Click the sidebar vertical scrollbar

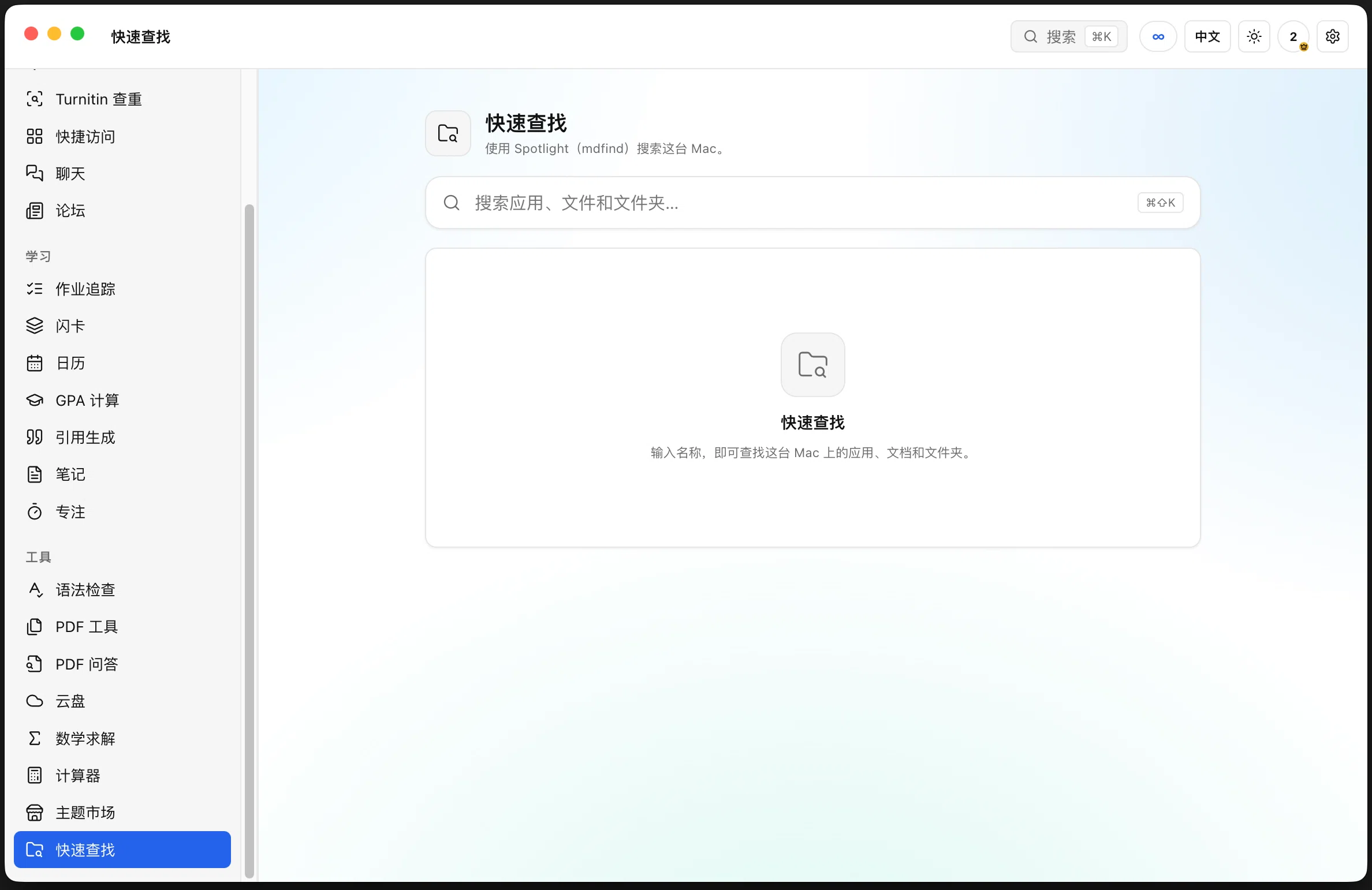tap(249, 541)
